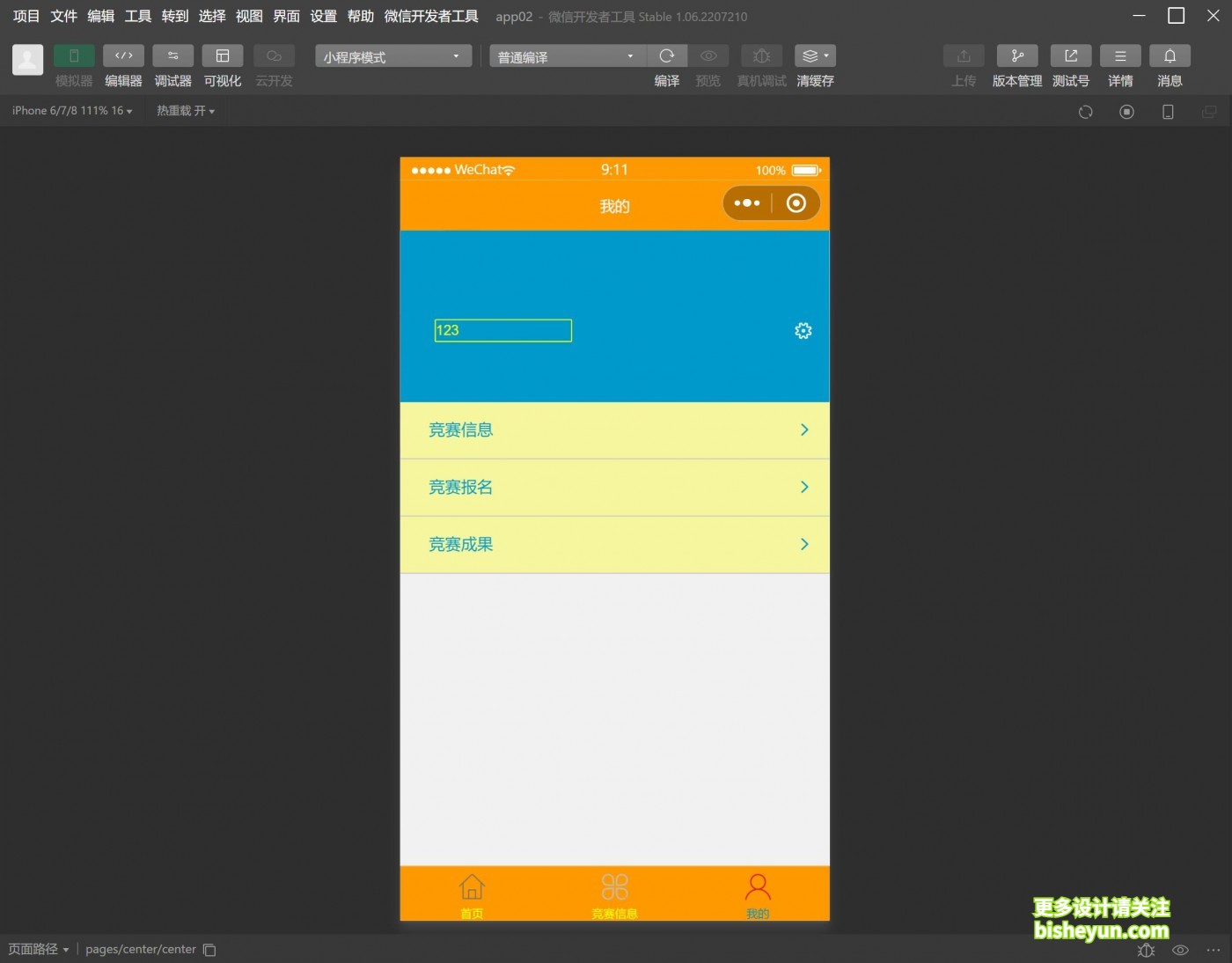Viewport: 1232px width, 963px height.
Task: Open the 项目 menu
Action: pyautogui.click(x=26, y=16)
